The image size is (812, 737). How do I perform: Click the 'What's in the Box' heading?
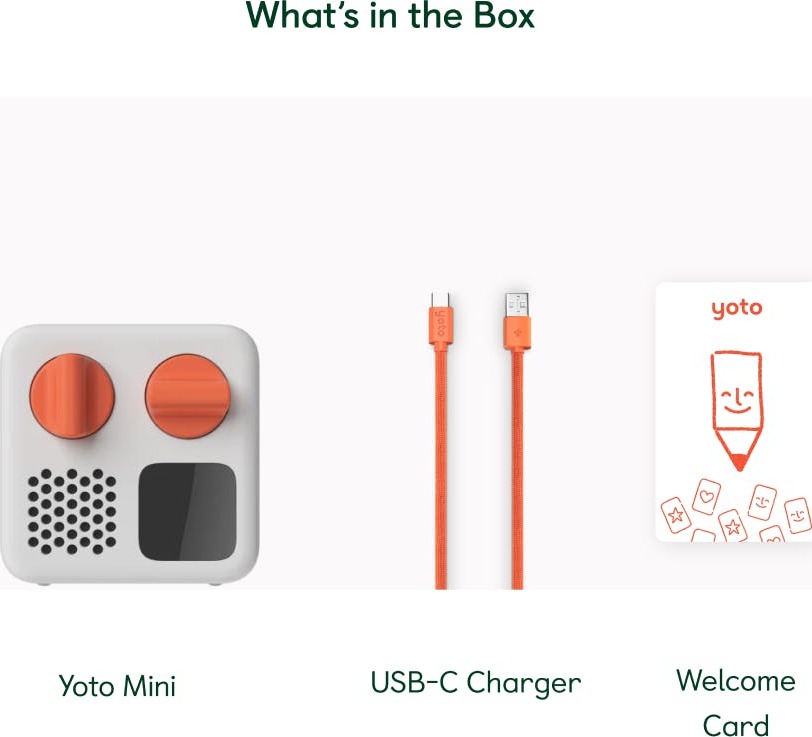pyautogui.click(x=390, y=16)
